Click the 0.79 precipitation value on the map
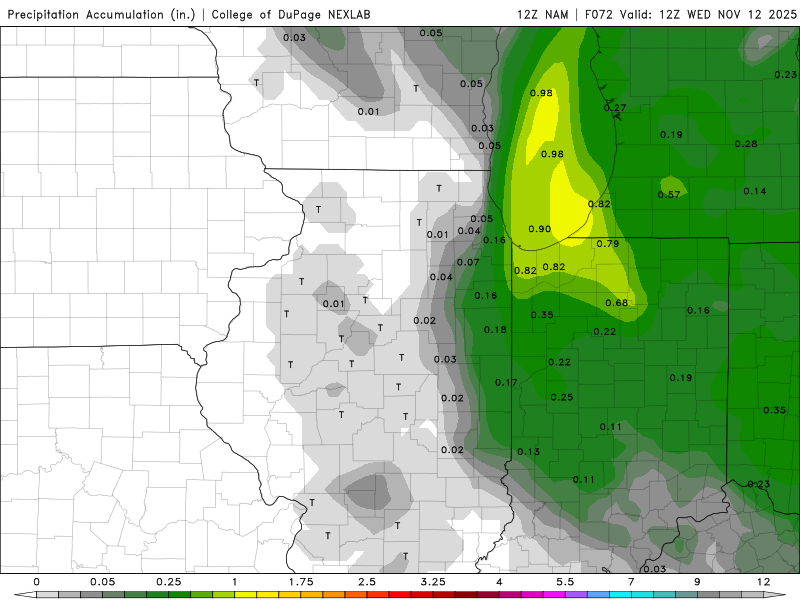800x600 pixels. coord(608,243)
